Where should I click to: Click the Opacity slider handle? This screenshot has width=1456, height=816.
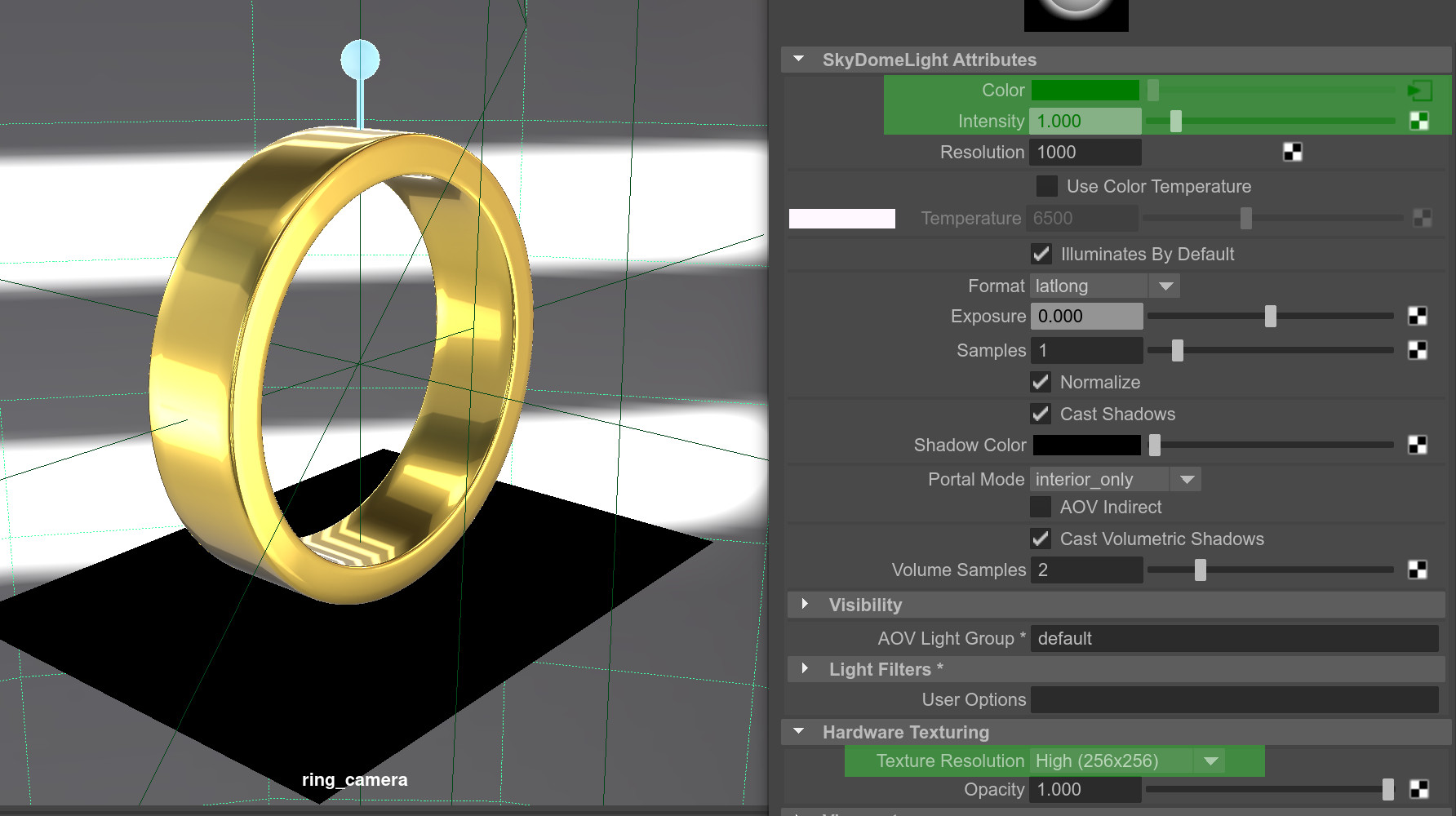click(1388, 789)
